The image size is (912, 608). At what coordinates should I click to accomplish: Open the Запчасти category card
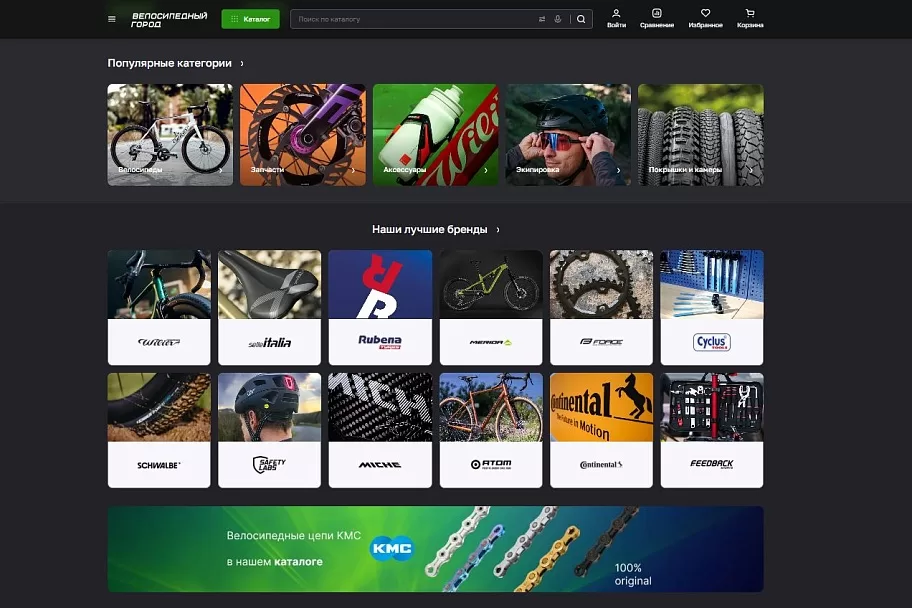302,135
